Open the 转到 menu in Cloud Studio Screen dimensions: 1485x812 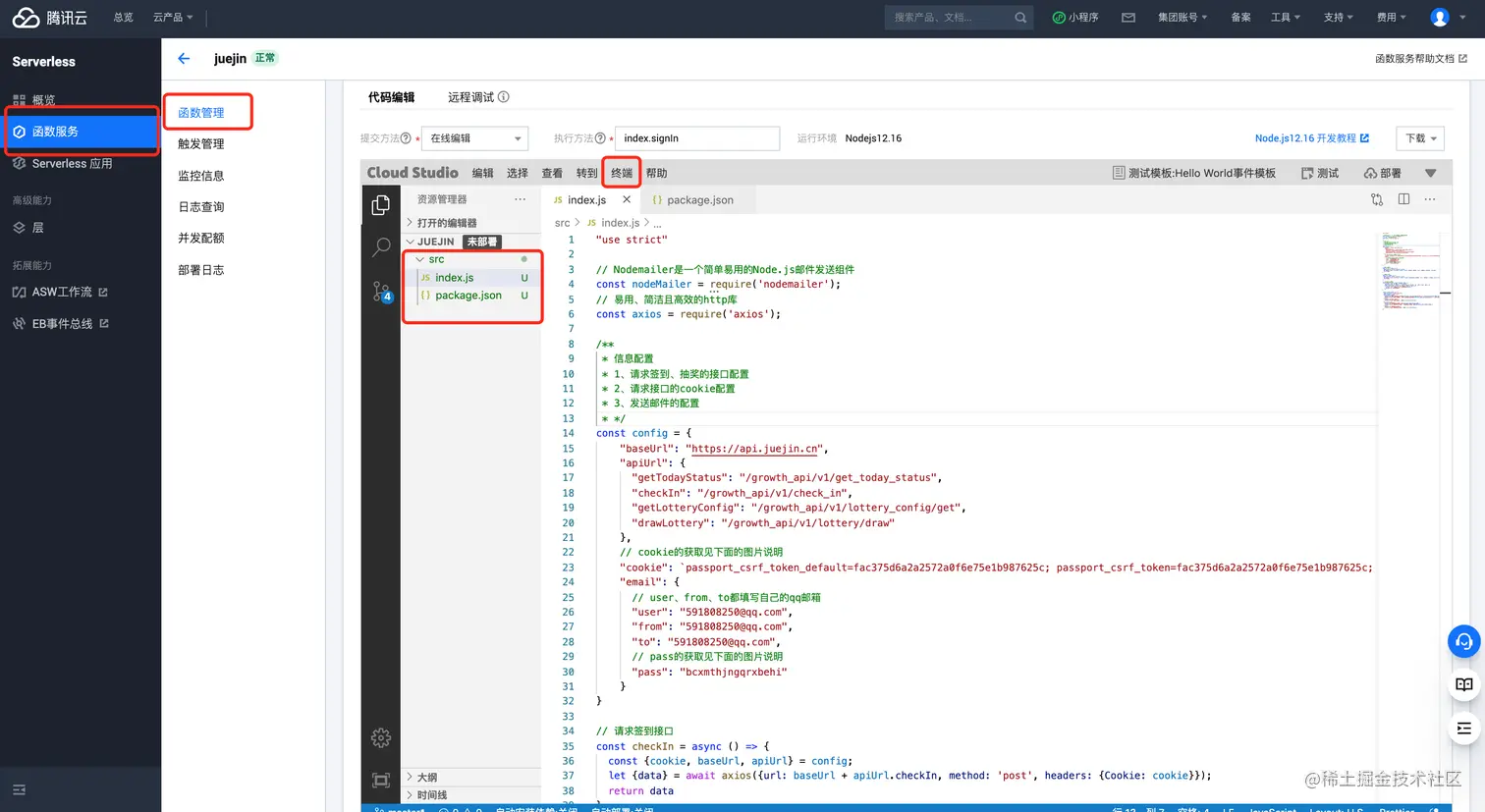point(587,173)
